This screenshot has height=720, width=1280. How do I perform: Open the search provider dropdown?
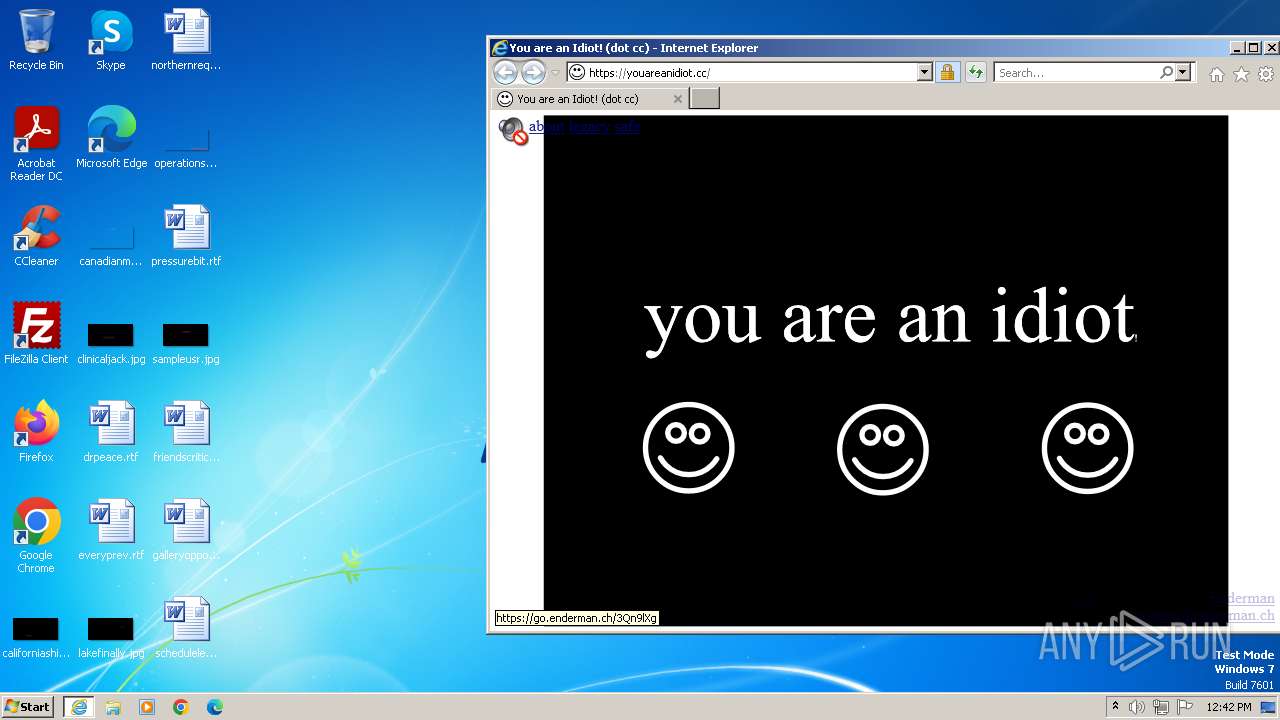pos(1183,72)
